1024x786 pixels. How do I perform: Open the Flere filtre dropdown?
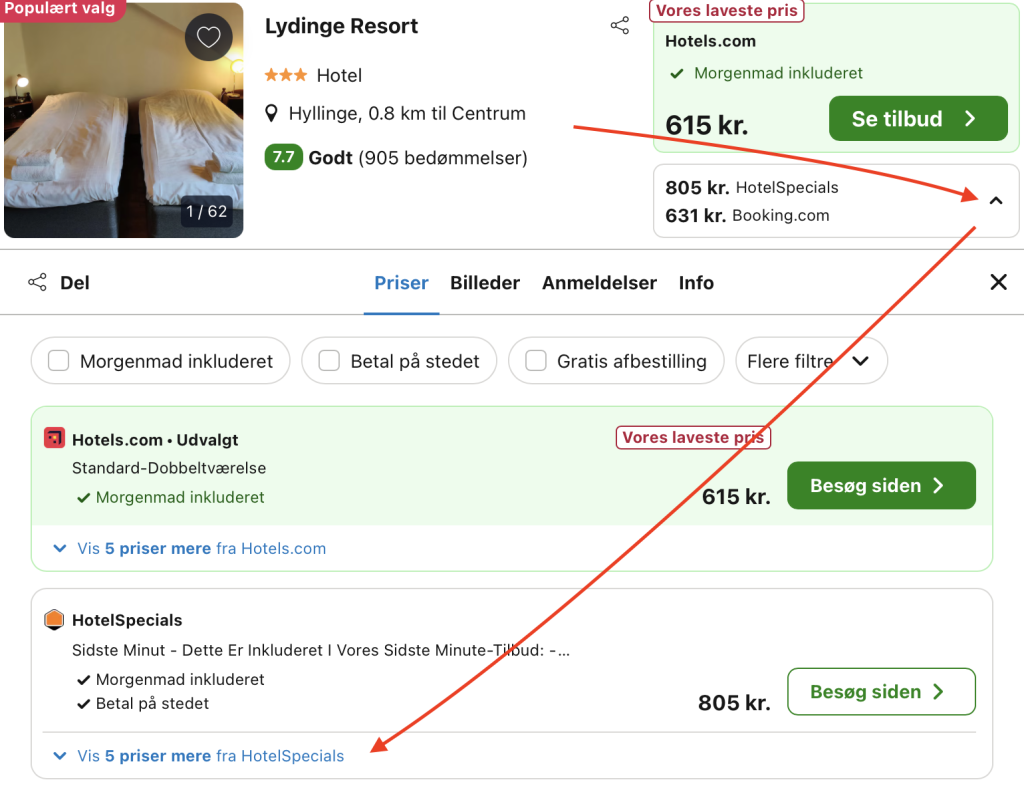coord(810,361)
